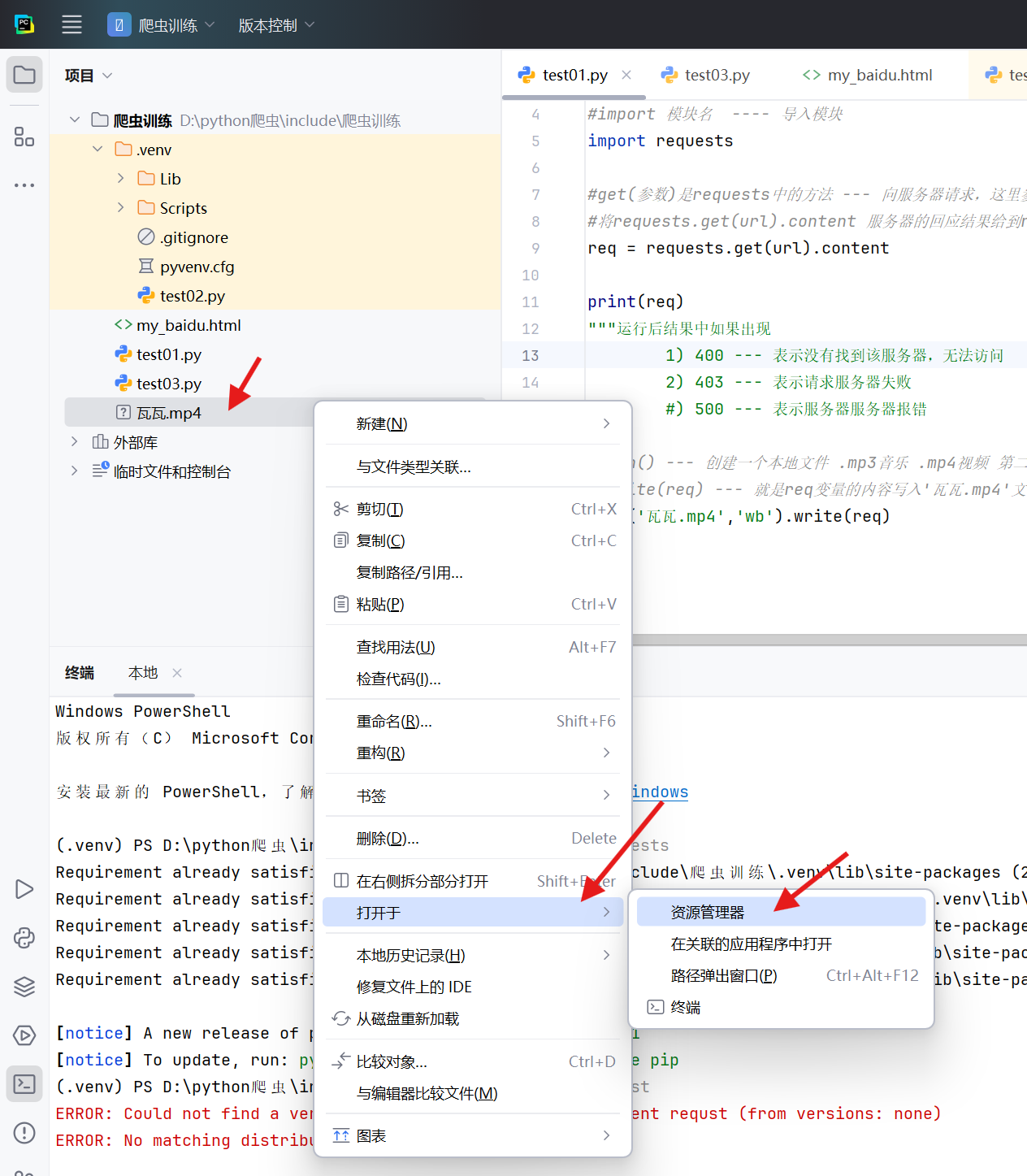The height and width of the screenshot is (1176, 1027).
Task: Choose 删除 from the context menu
Action: (x=473, y=838)
